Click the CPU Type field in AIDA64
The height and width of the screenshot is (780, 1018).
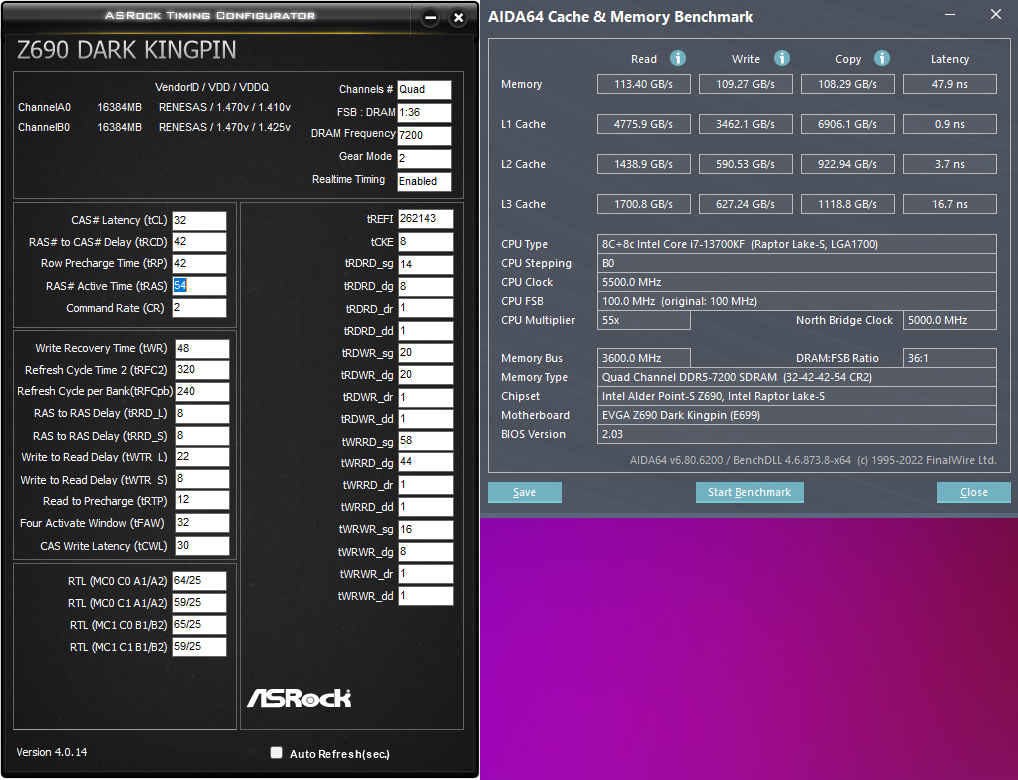(x=797, y=244)
